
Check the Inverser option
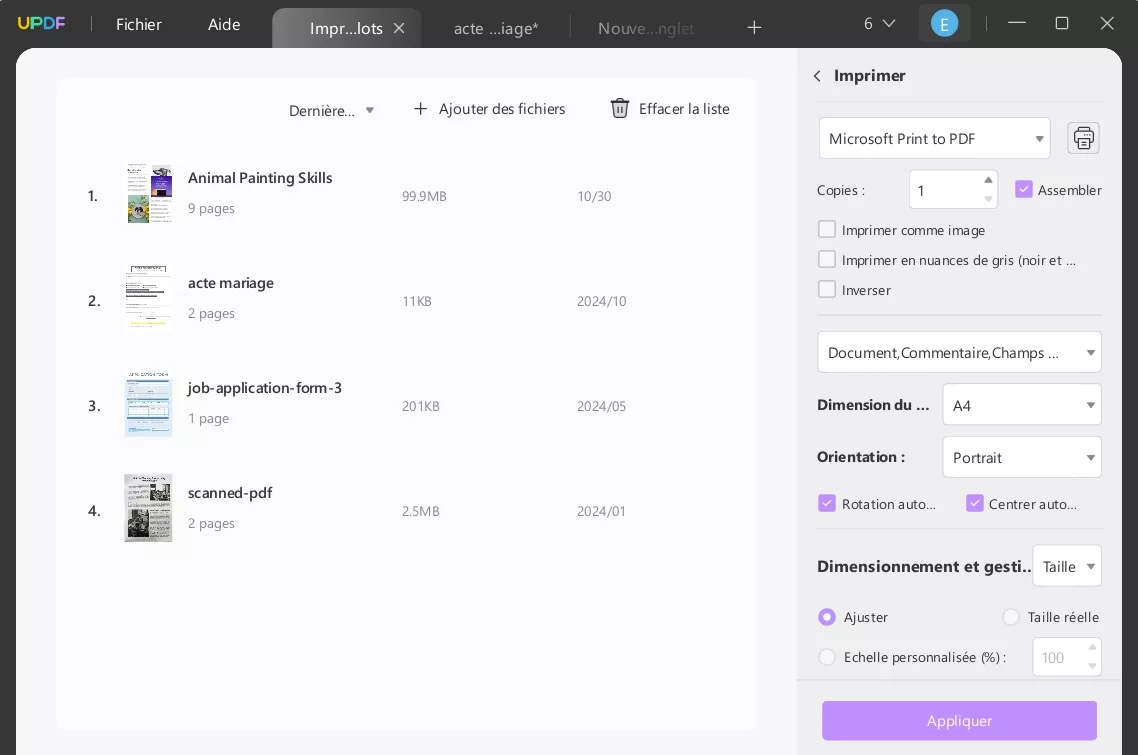coord(827,290)
